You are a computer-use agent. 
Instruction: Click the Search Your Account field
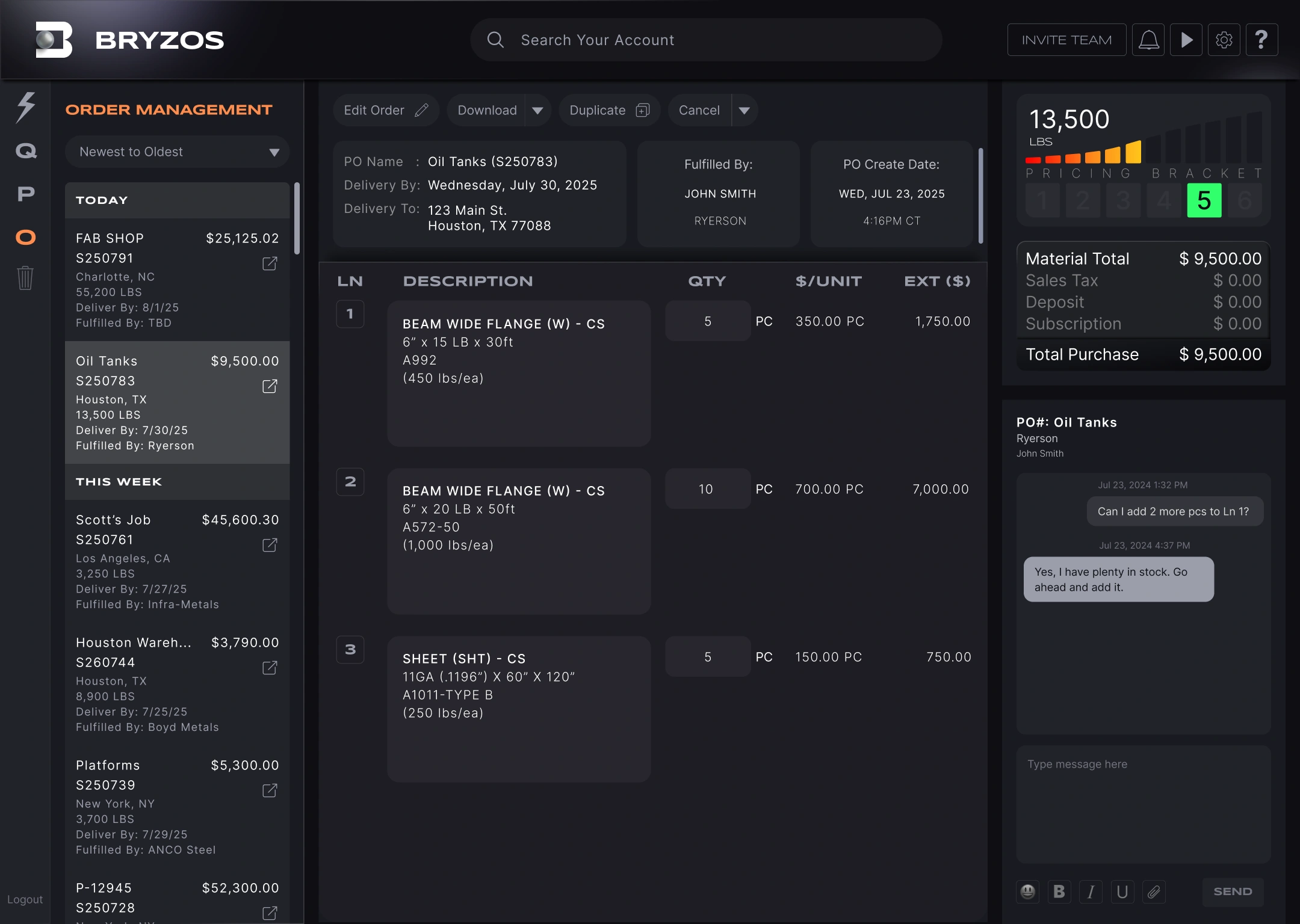pos(704,40)
